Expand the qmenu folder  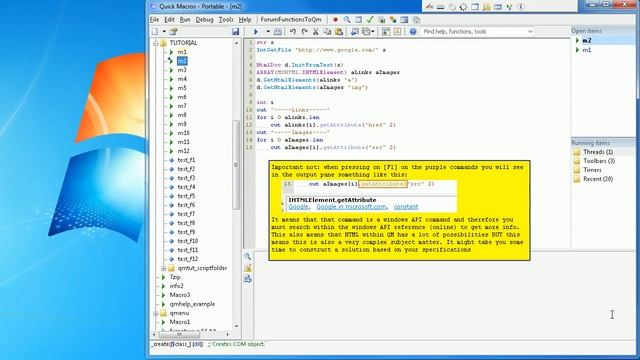click(156, 313)
